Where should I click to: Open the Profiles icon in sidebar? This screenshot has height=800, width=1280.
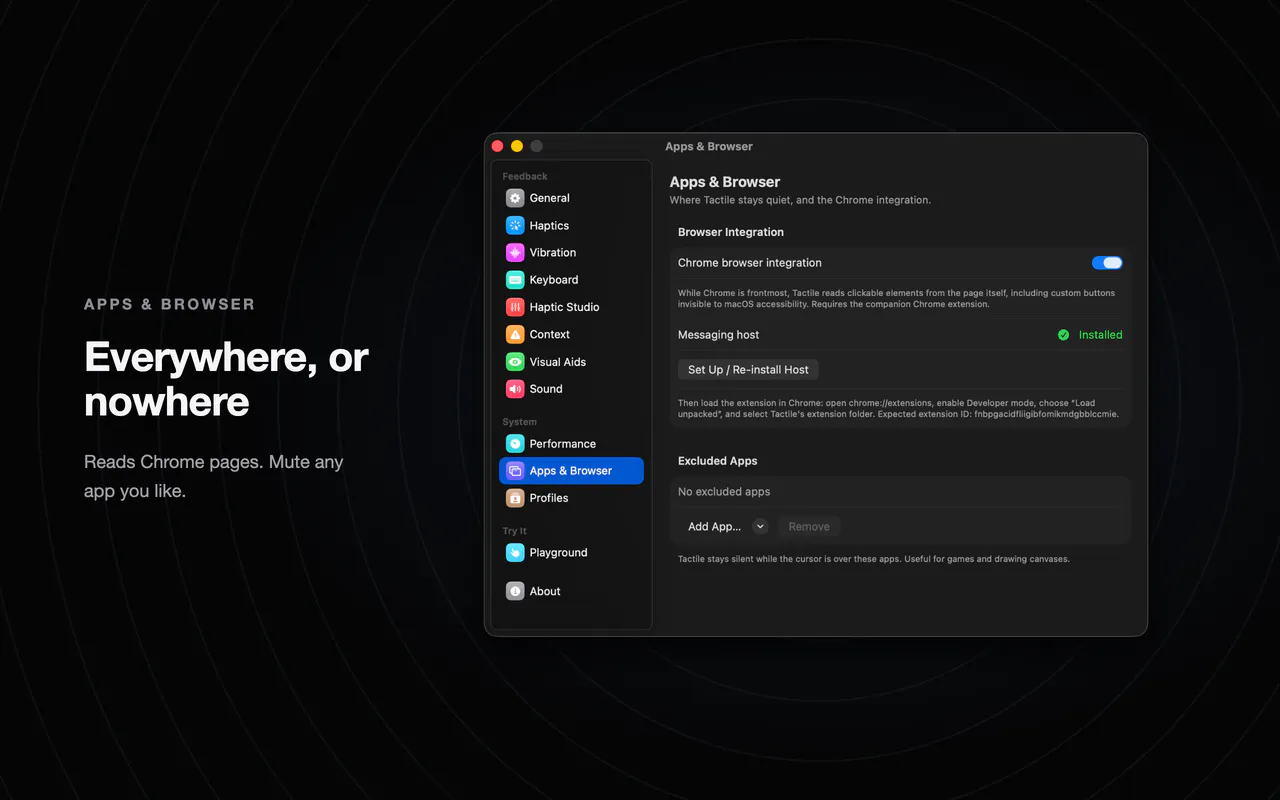click(515, 498)
